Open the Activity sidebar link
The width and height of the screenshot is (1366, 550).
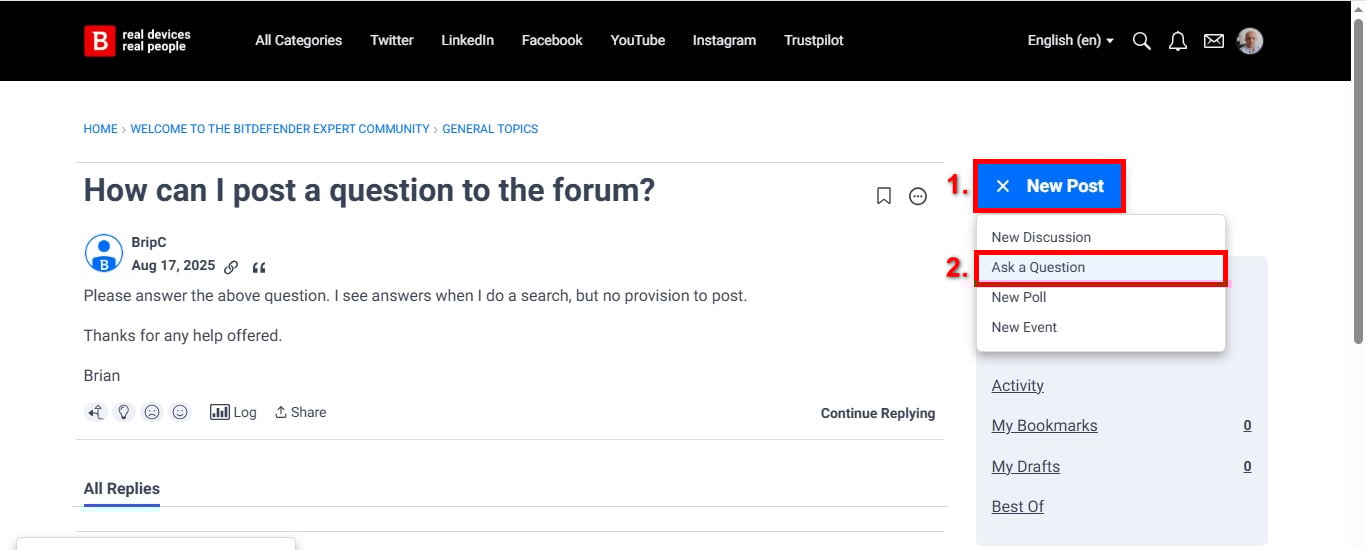[x=1017, y=386]
